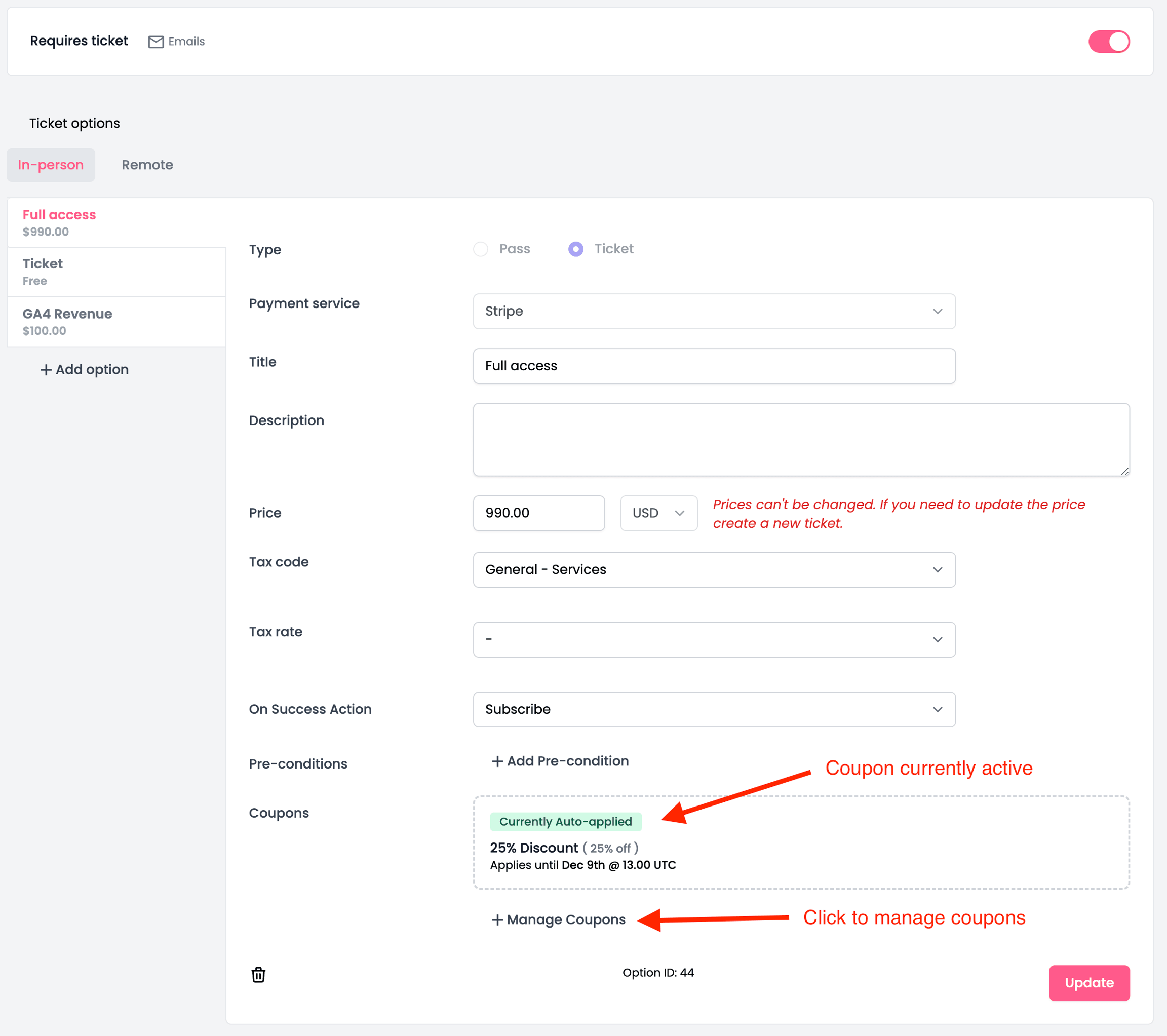The height and width of the screenshot is (1036, 1167).
Task: Open Tax code General - Services dropdown
Action: 714,569
